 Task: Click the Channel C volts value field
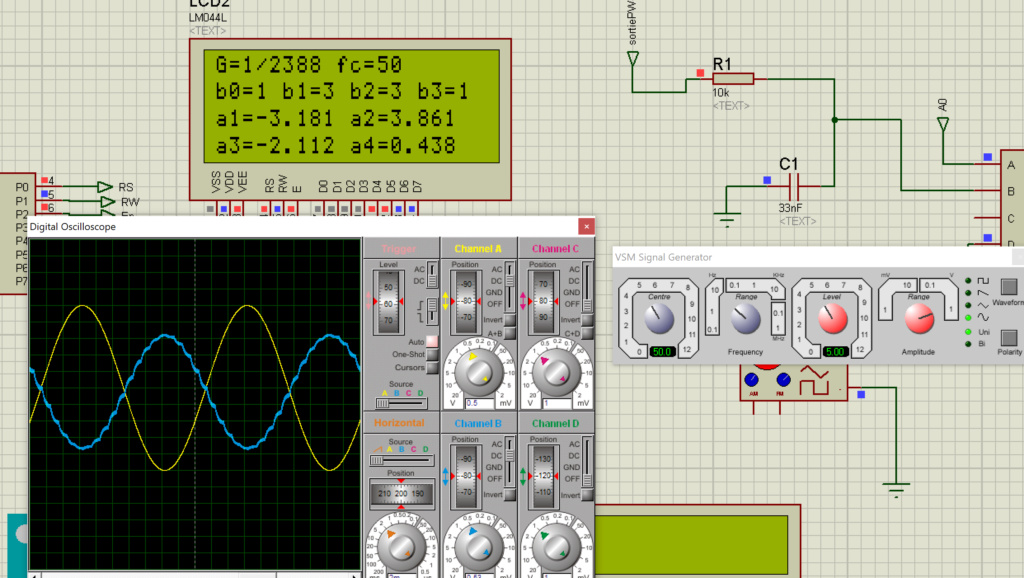coord(556,403)
